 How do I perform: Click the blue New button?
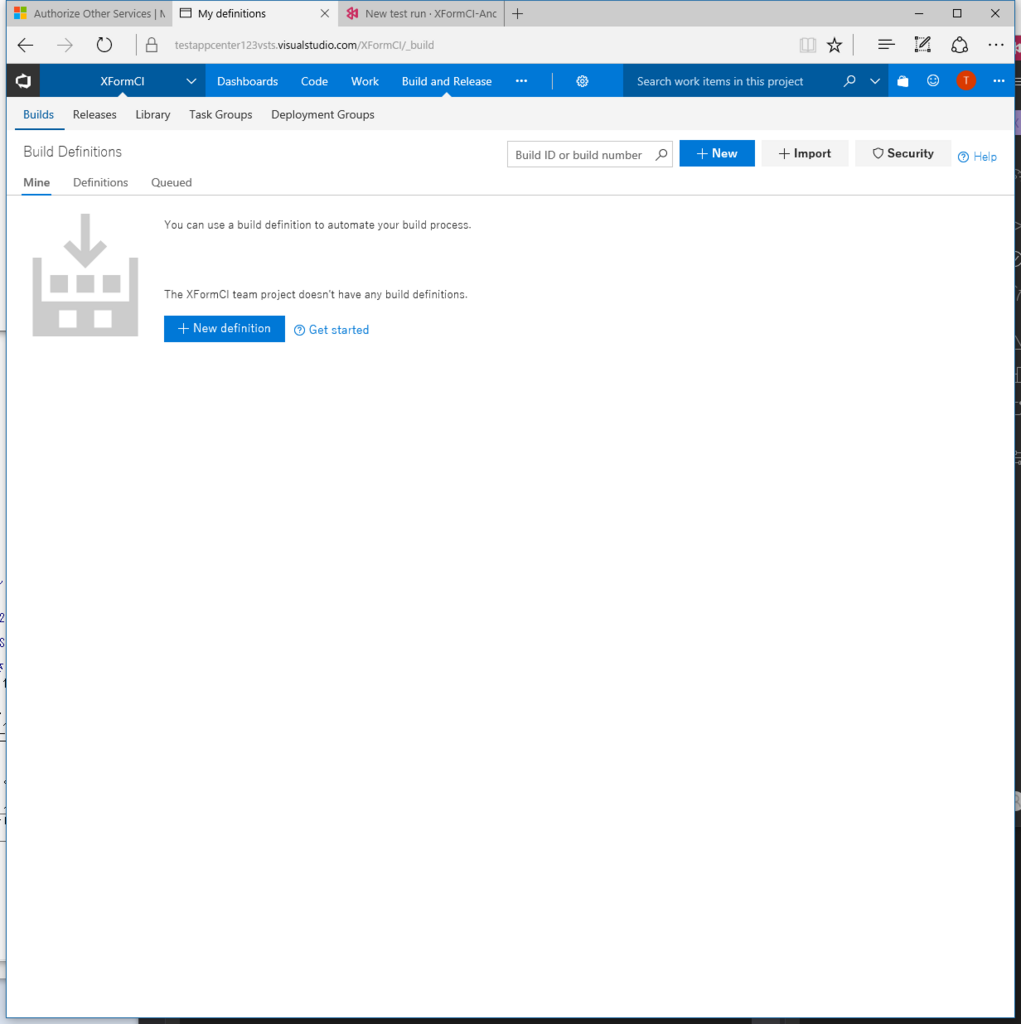coord(717,153)
